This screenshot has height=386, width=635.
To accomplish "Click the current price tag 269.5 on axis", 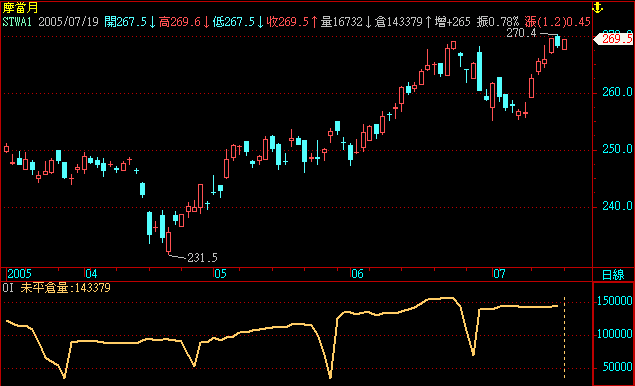I will coord(614,39).
